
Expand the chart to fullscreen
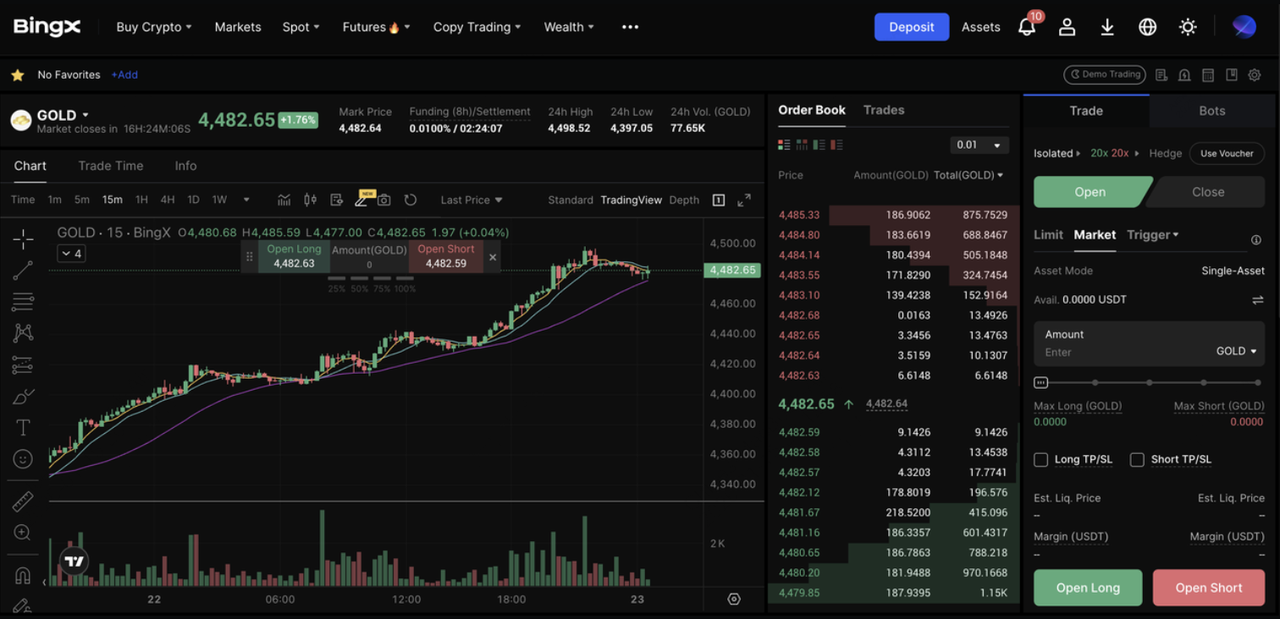[x=744, y=200]
